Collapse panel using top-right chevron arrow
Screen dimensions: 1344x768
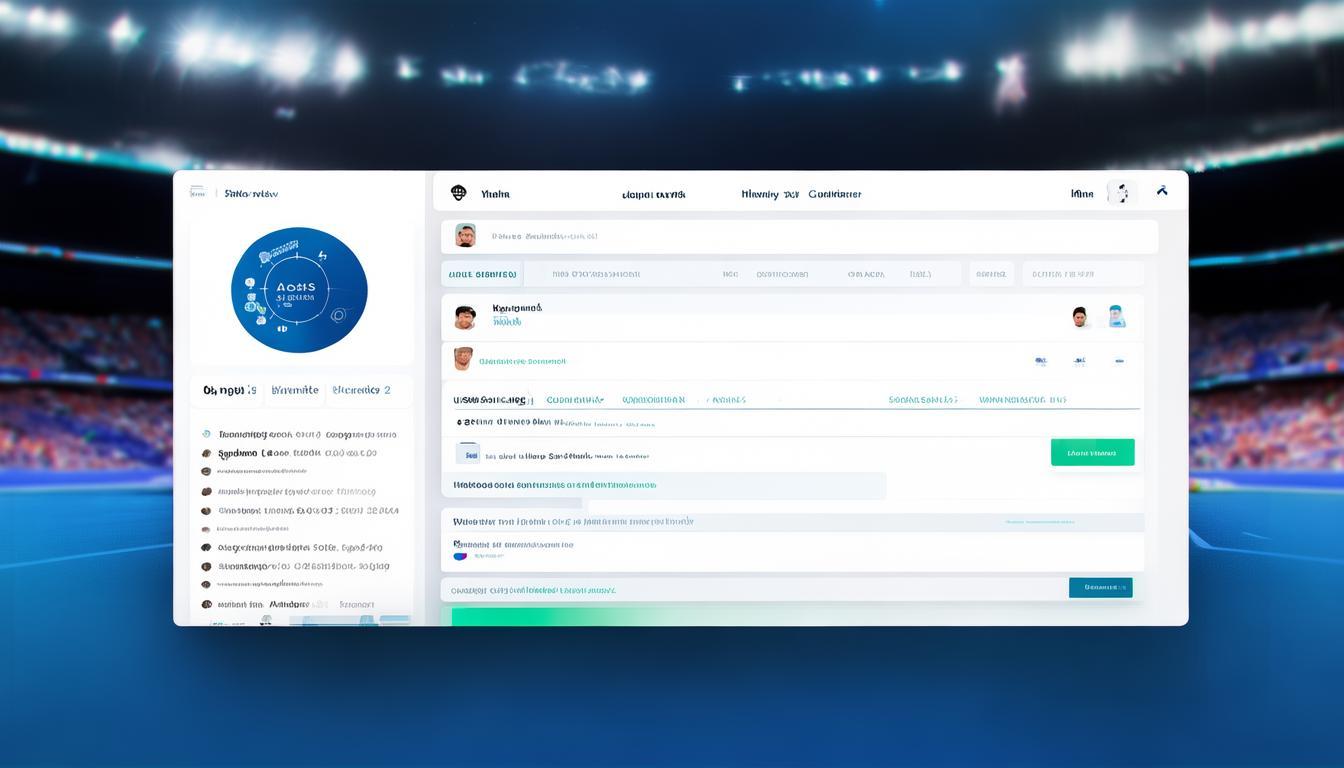(1162, 192)
